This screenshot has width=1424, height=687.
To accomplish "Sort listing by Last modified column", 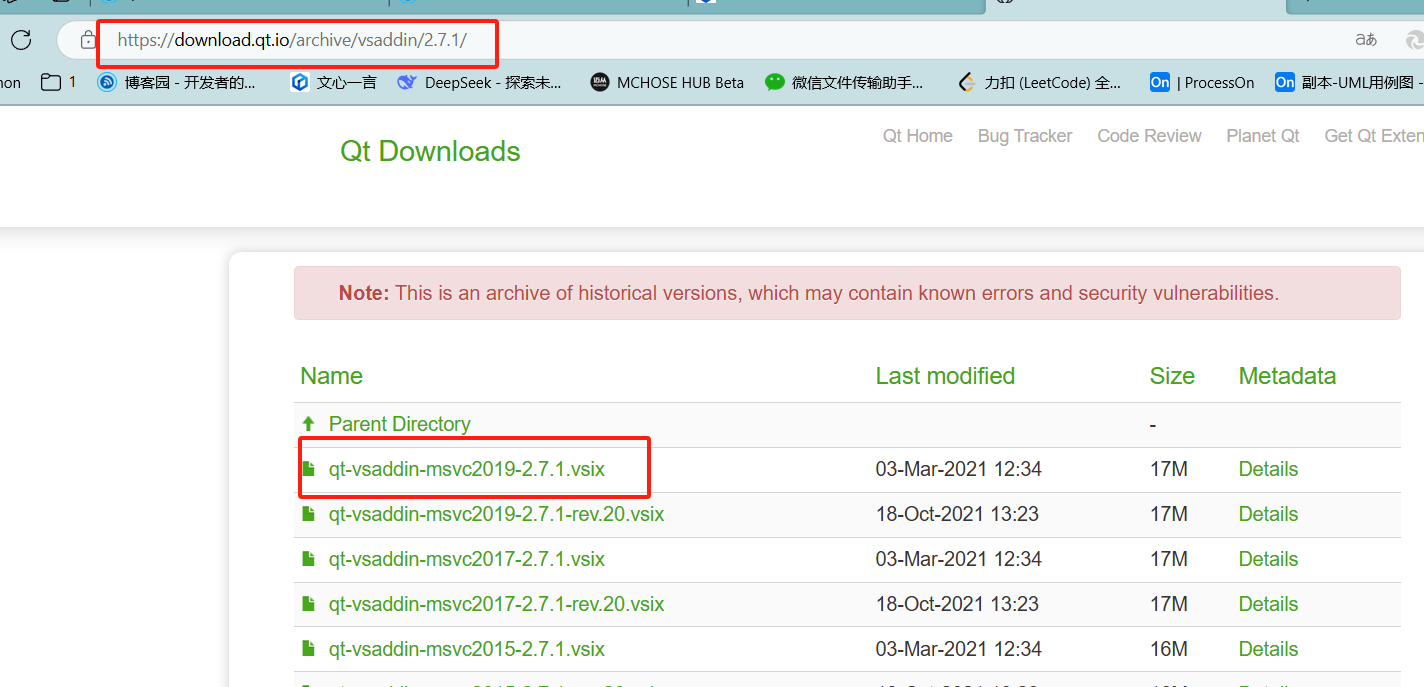I will click(945, 376).
